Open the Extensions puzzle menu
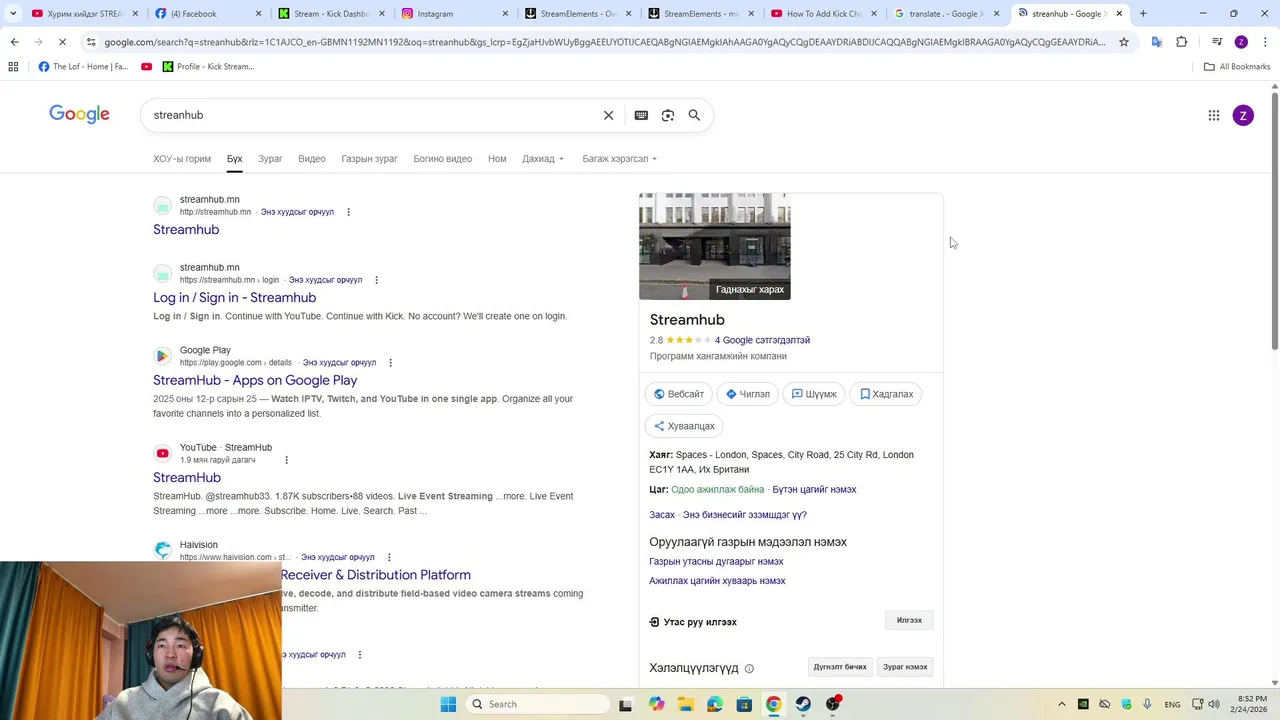 tap(1182, 42)
